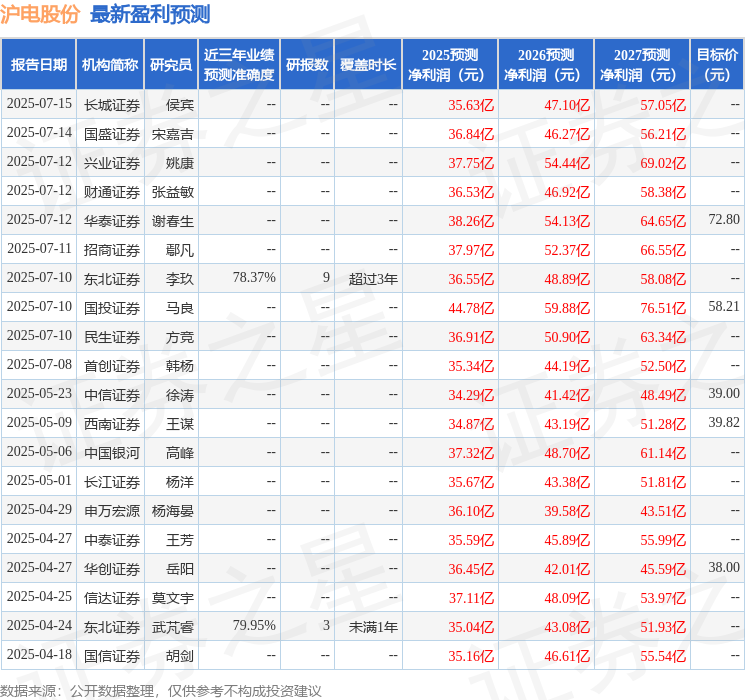This screenshot has height=700, width=745.
Task: Click the 报告日期 column header
Action: click(x=38, y=65)
